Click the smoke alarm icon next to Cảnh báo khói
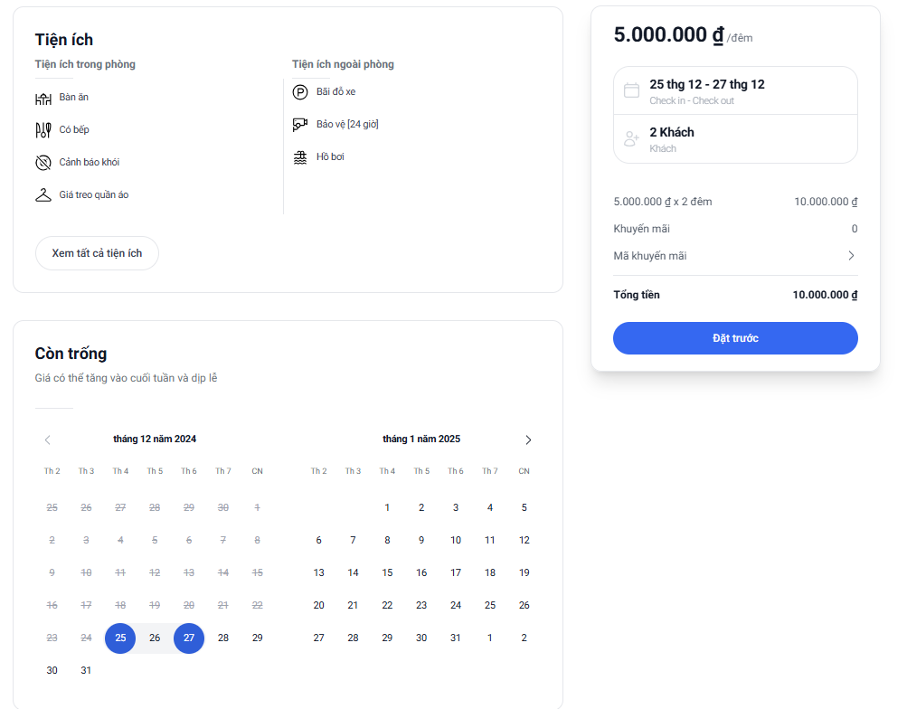This screenshot has height=710, width=908. tap(43, 163)
